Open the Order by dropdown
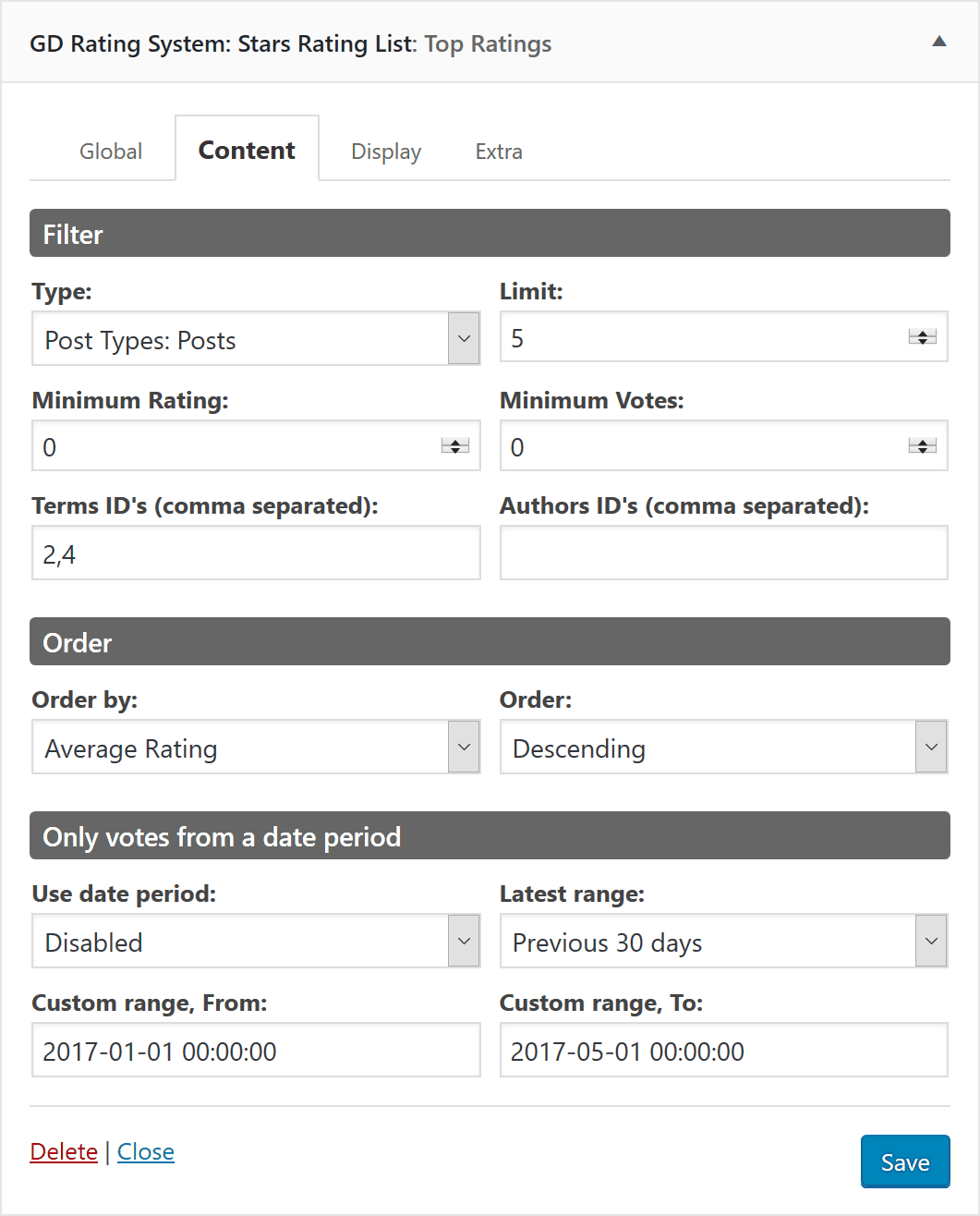This screenshot has height=1216, width=980. (x=256, y=747)
